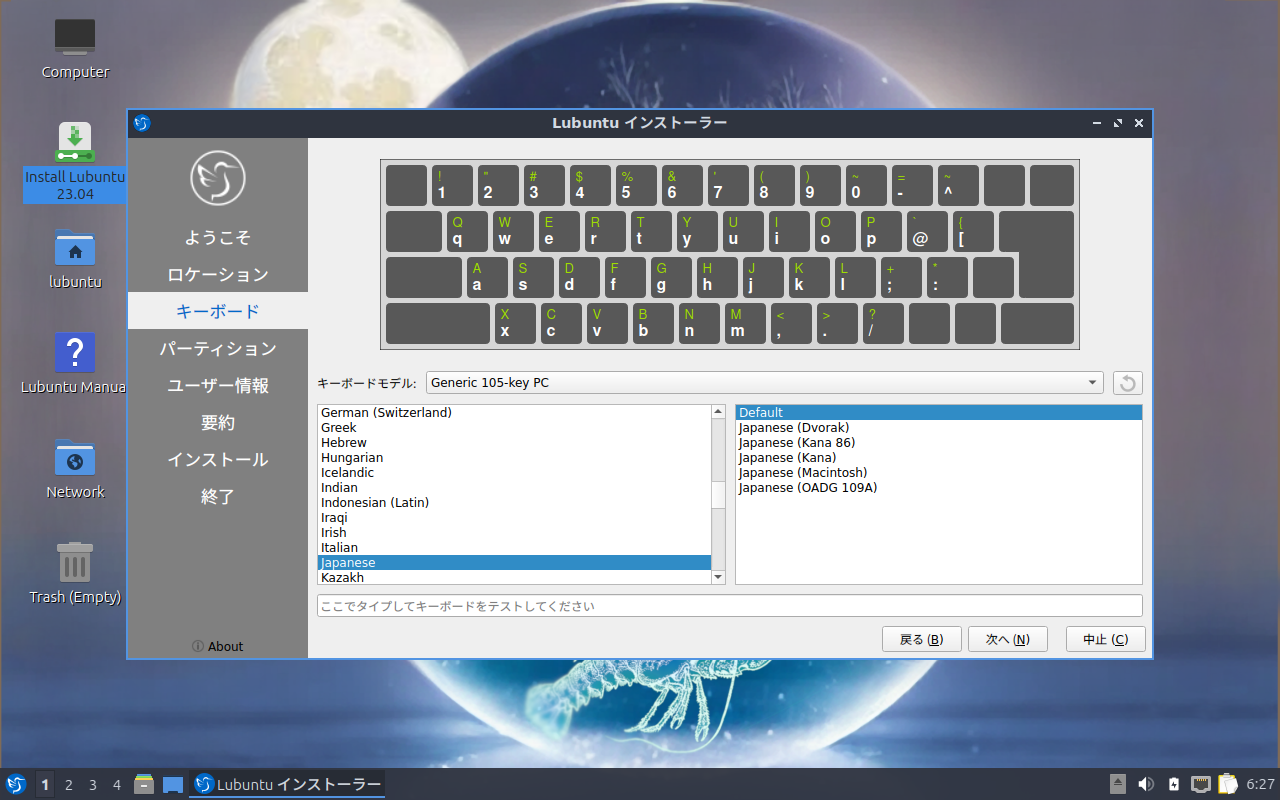Click the パーティション step in the sidebar
1280x800 pixels.
pos(218,348)
